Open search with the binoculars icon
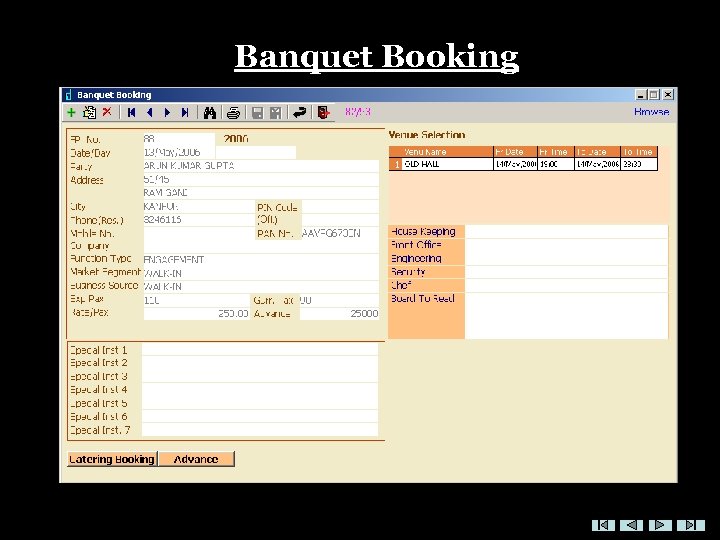This screenshot has height=540, width=720. point(210,112)
